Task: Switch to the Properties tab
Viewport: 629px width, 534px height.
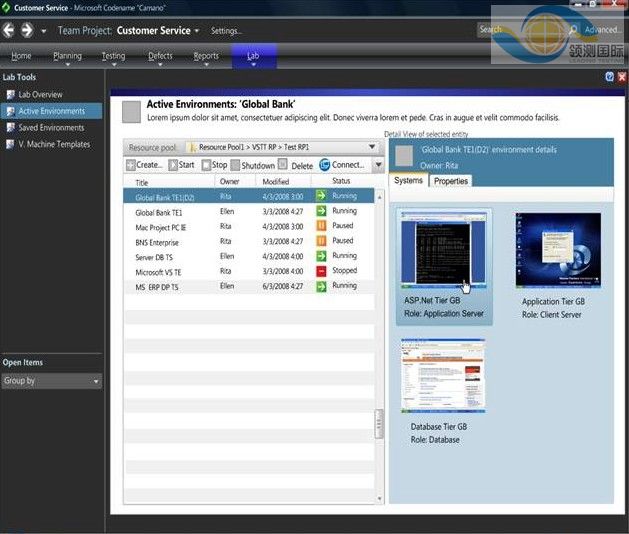Action: [451, 181]
